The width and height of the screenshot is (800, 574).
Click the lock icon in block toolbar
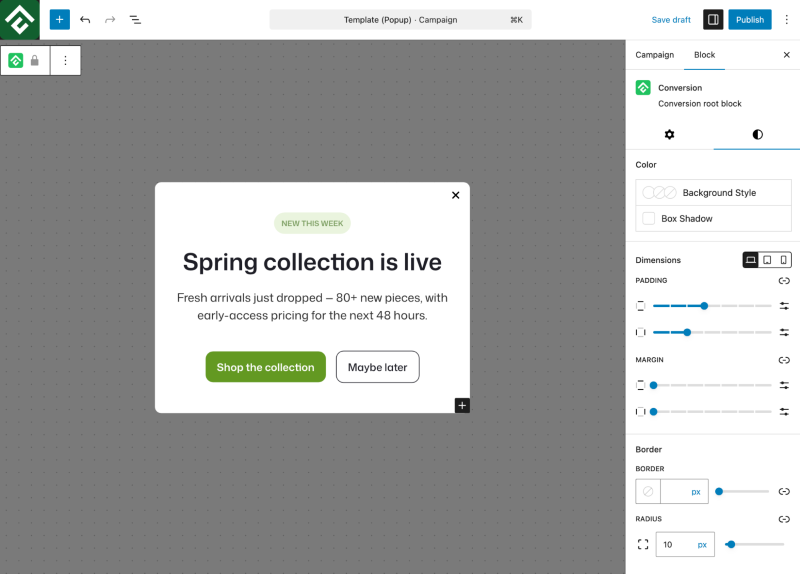tap(35, 61)
